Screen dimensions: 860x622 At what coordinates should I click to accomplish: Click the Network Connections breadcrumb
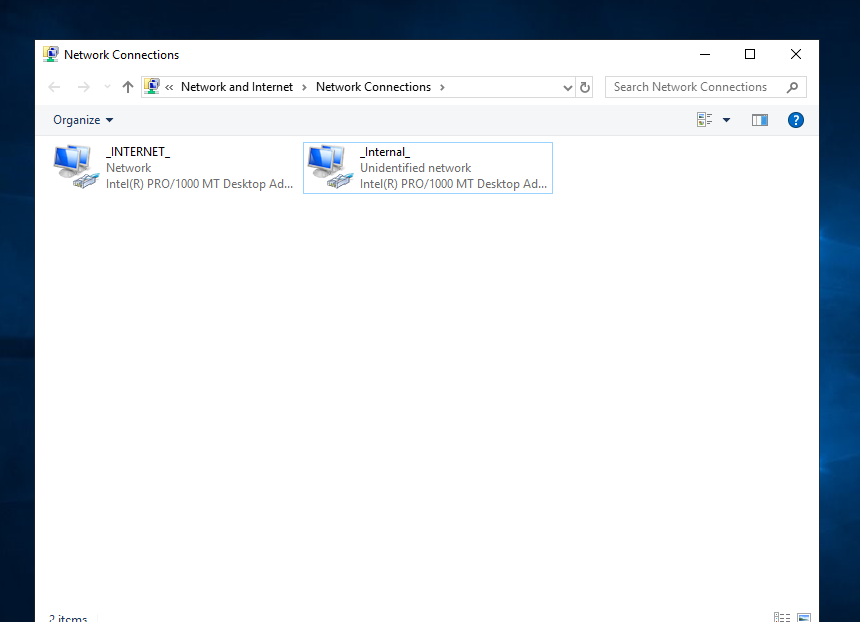click(374, 87)
